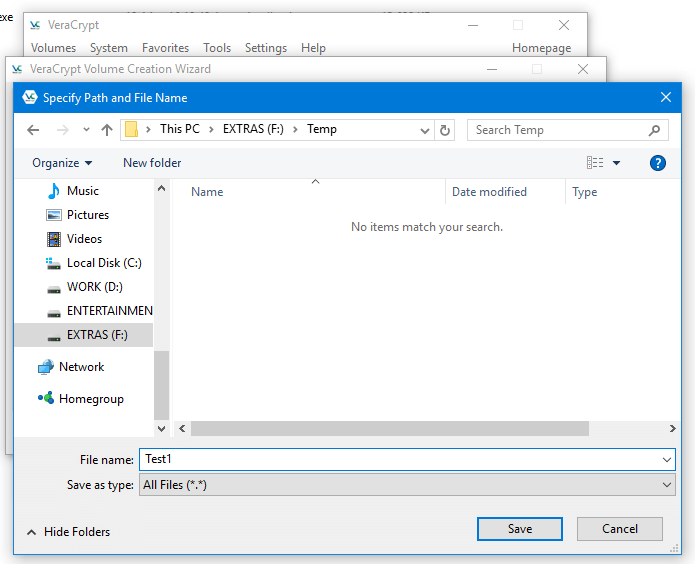Open Videos in the navigation pane
The height and width of the screenshot is (564, 695).
84,239
